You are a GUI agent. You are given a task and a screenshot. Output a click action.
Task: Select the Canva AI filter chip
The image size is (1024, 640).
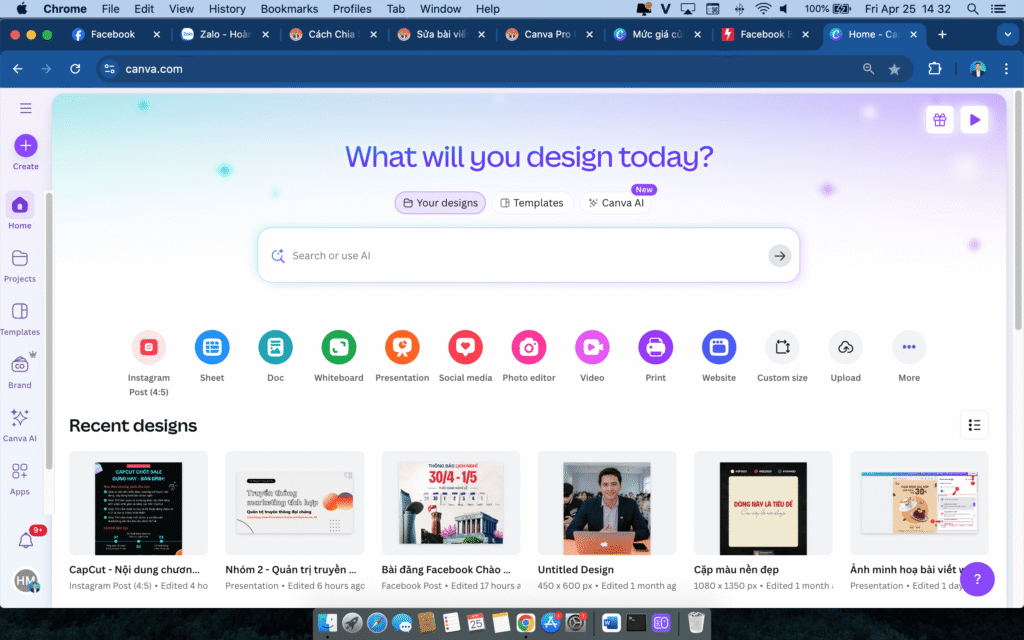(616, 202)
